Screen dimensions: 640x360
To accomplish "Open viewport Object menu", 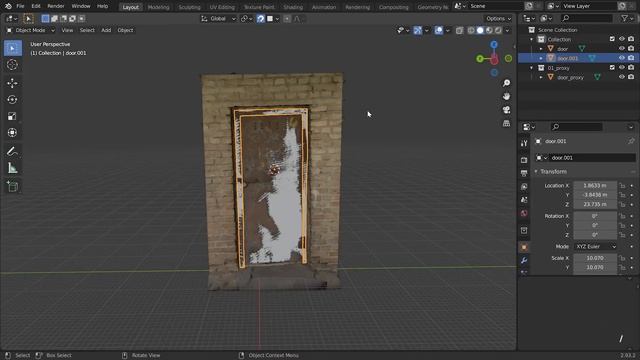I will point(125,30).
